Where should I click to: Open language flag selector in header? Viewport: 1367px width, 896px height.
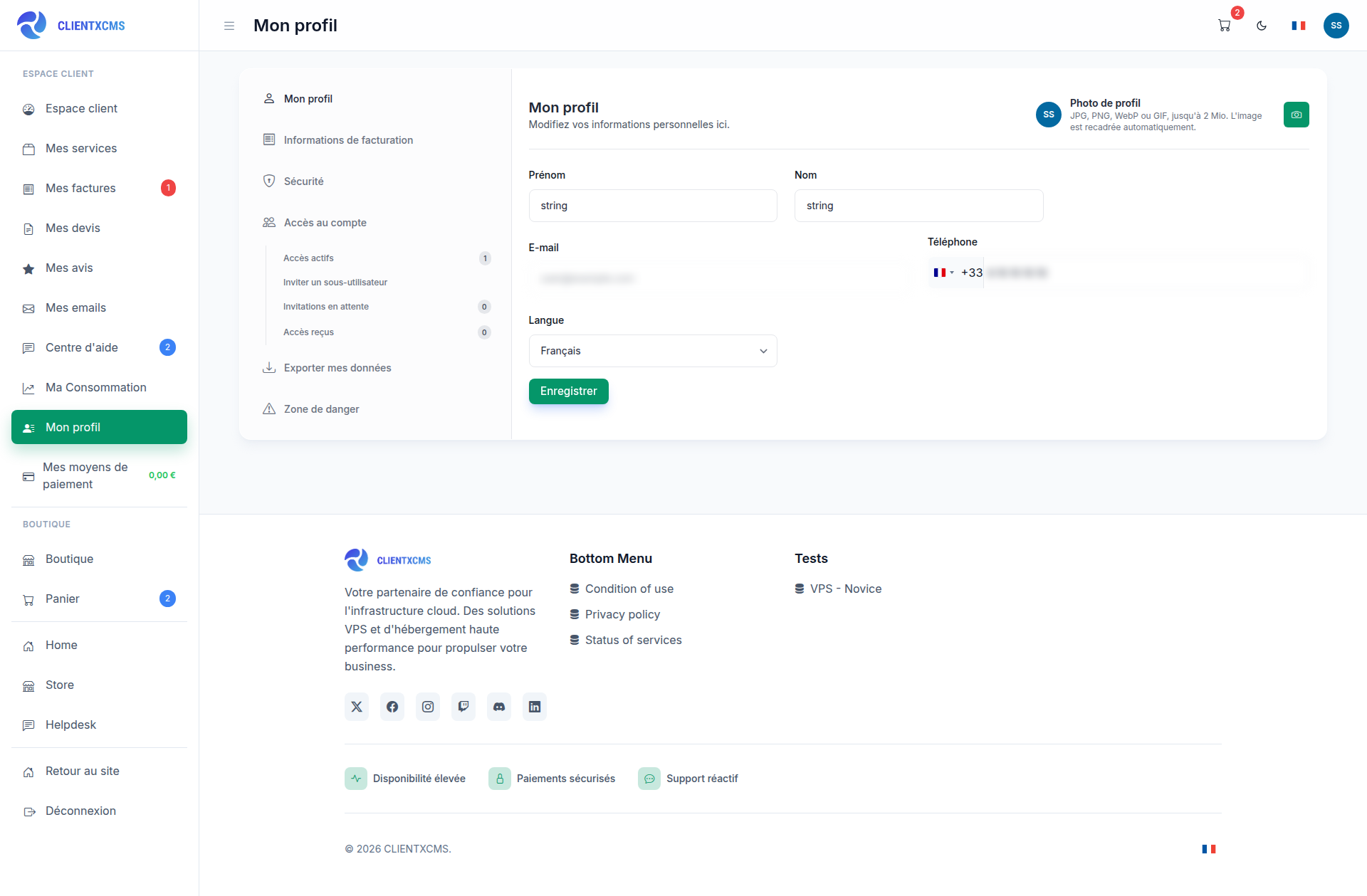(1299, 26)
